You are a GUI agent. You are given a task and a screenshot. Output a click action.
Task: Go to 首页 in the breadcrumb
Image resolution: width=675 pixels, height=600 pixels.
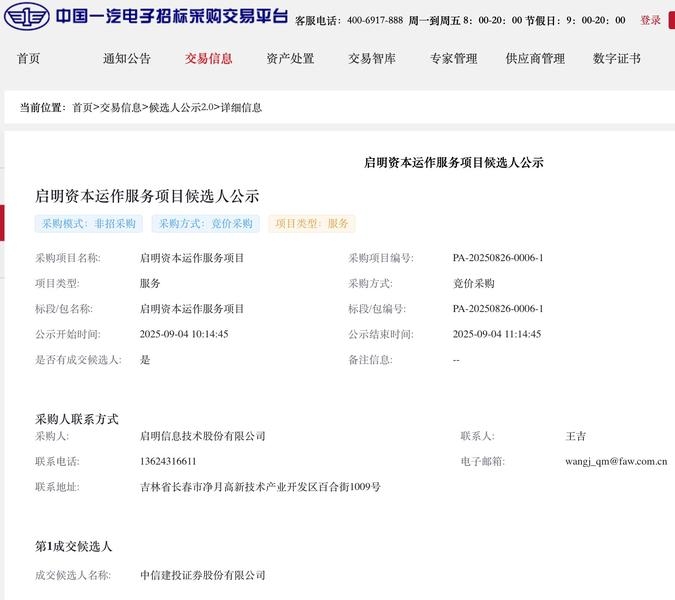[82, 107]
